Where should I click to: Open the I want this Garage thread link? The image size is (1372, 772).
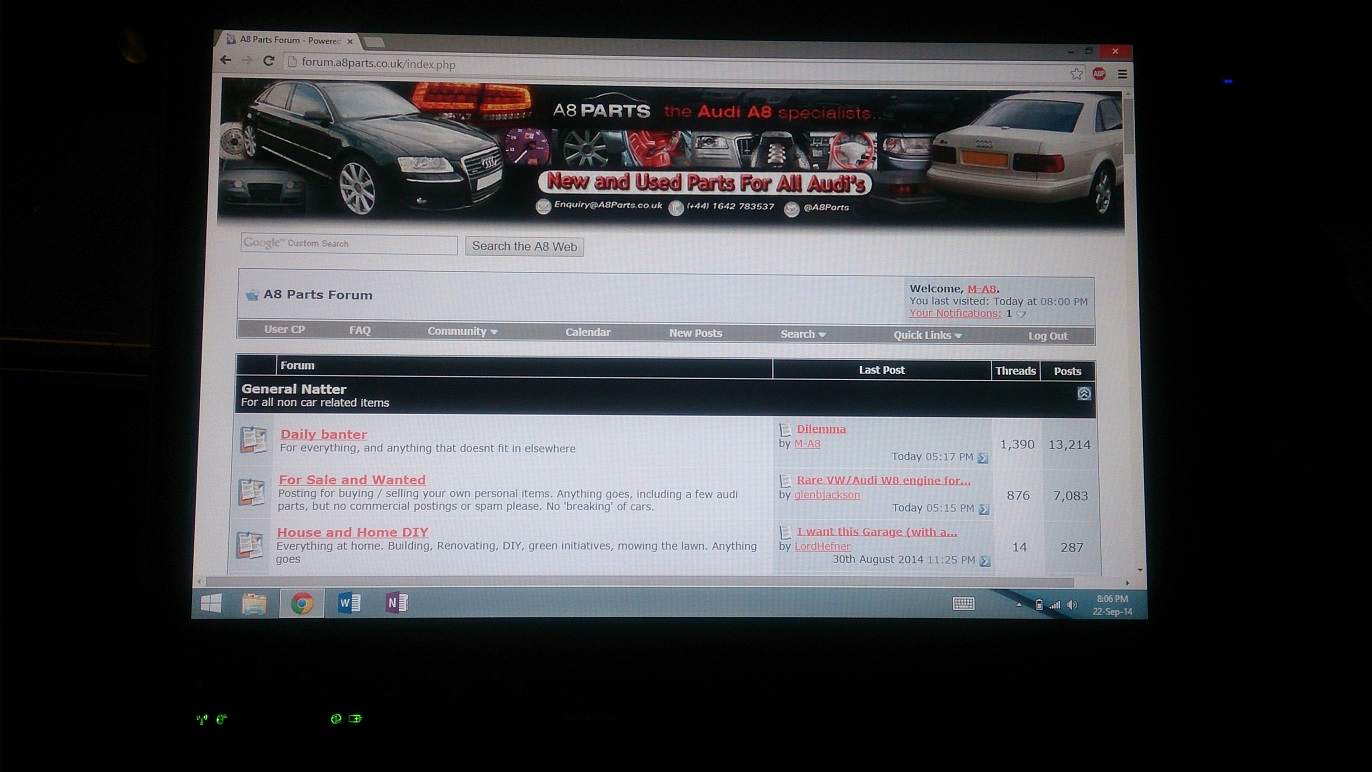877,532
